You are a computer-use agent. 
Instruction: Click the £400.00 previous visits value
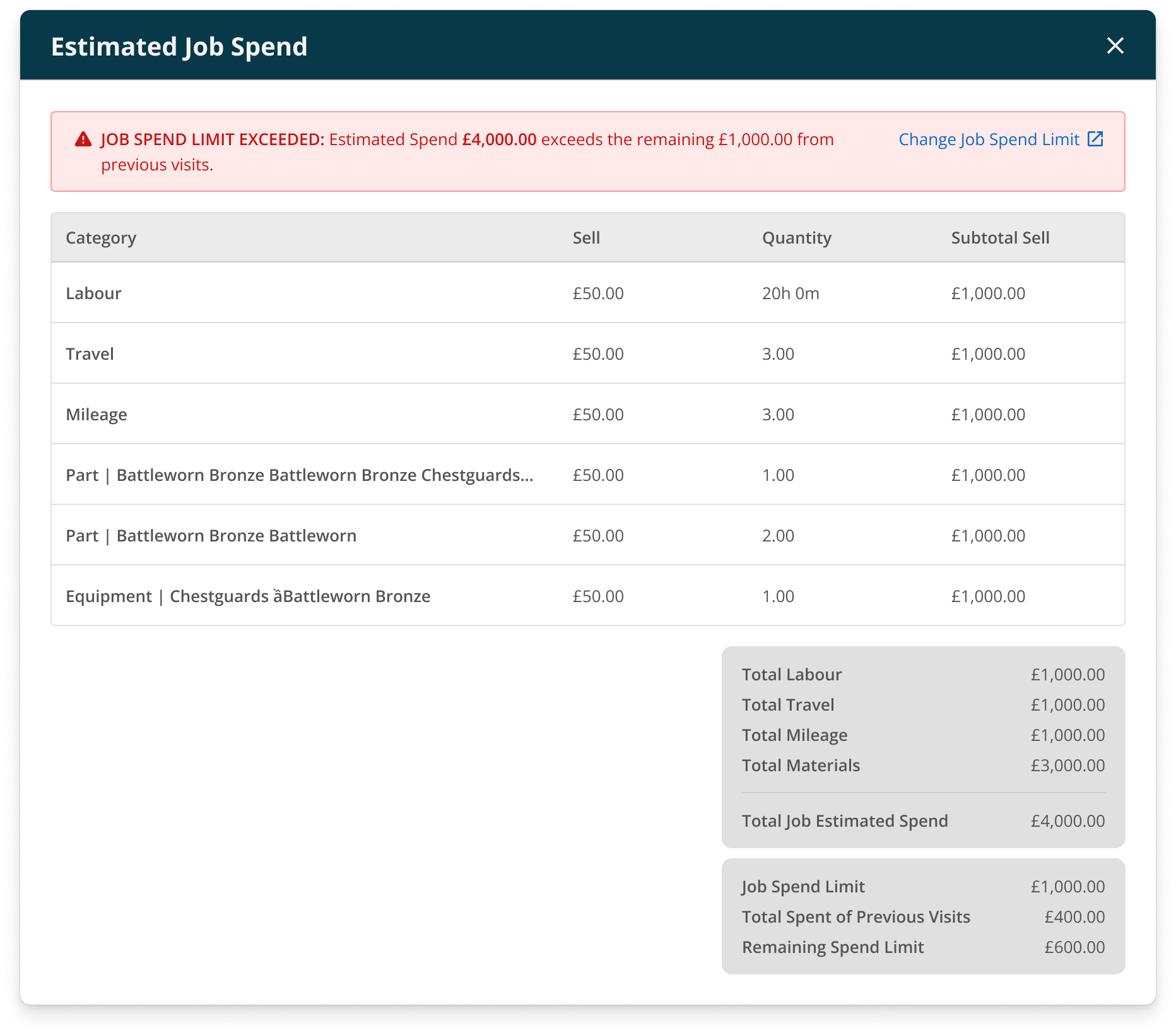(x=1074, y=917)
